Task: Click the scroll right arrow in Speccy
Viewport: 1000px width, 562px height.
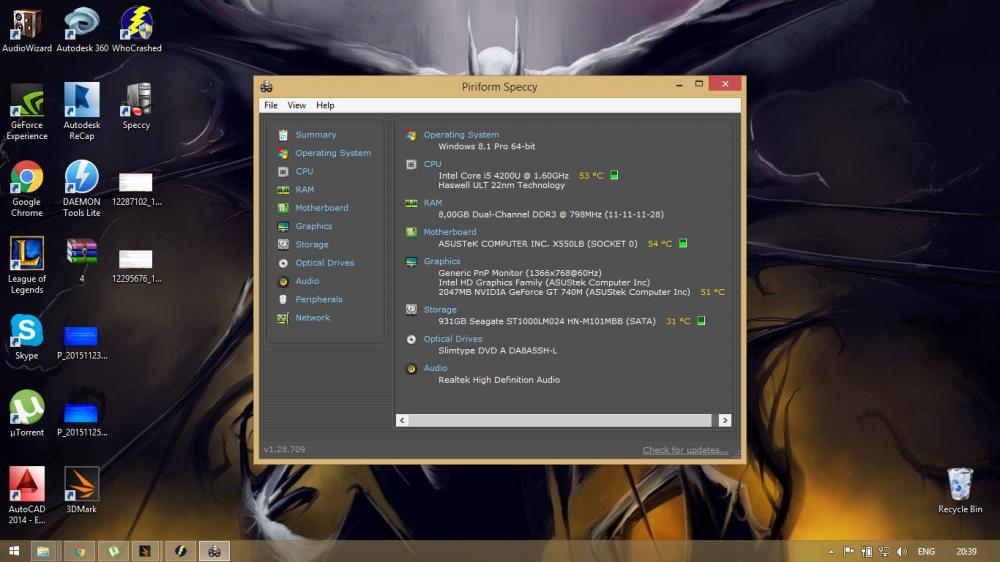Action: (x=724, y=420)
